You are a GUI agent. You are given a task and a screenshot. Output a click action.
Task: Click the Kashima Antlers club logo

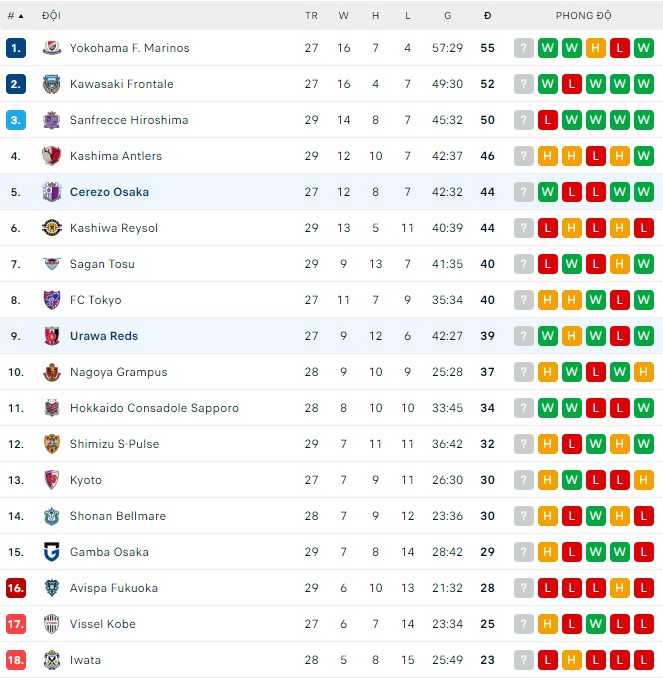52,156
